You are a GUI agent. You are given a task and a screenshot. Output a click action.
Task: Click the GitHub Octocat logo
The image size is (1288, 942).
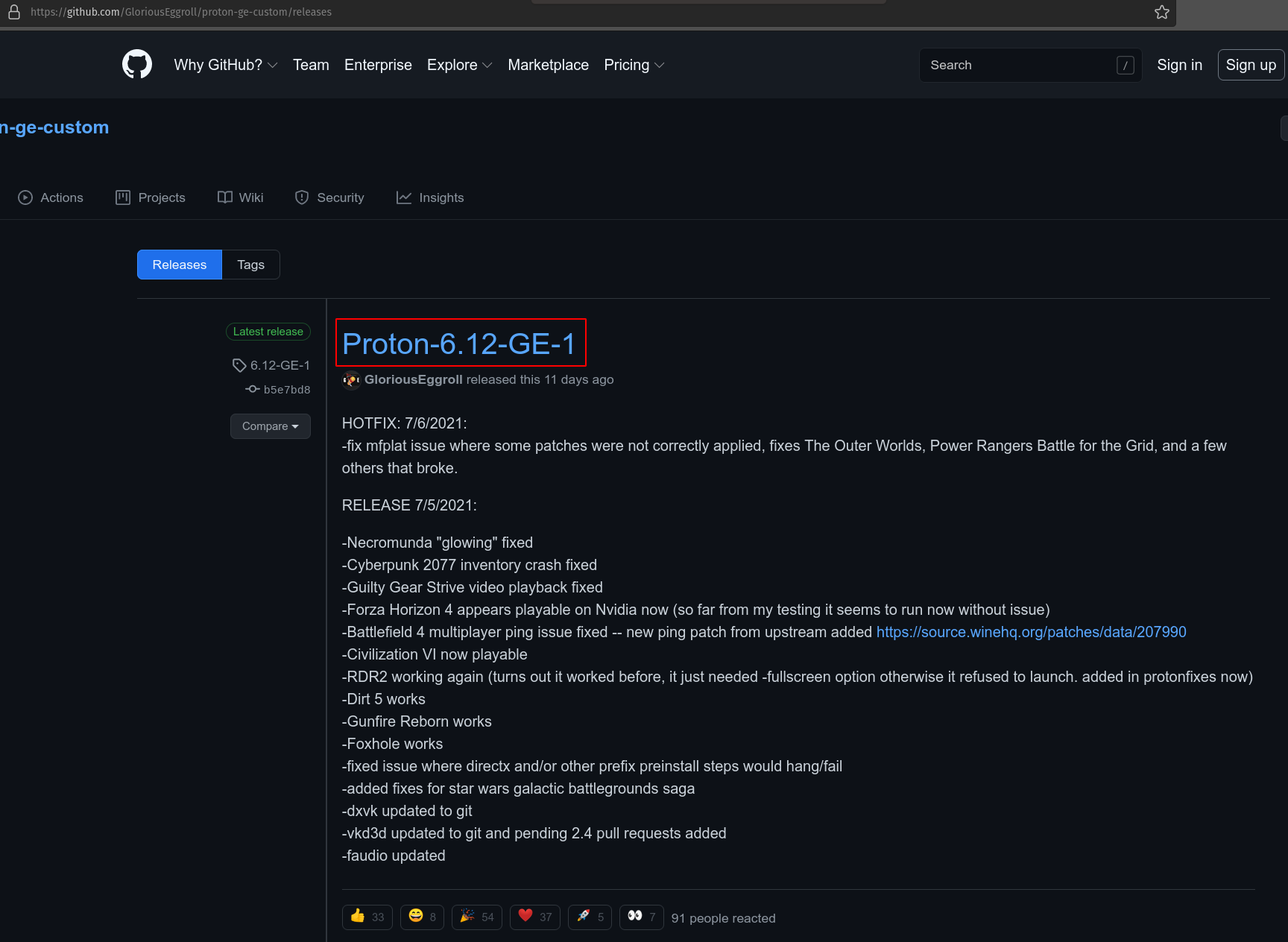point(137,65)
